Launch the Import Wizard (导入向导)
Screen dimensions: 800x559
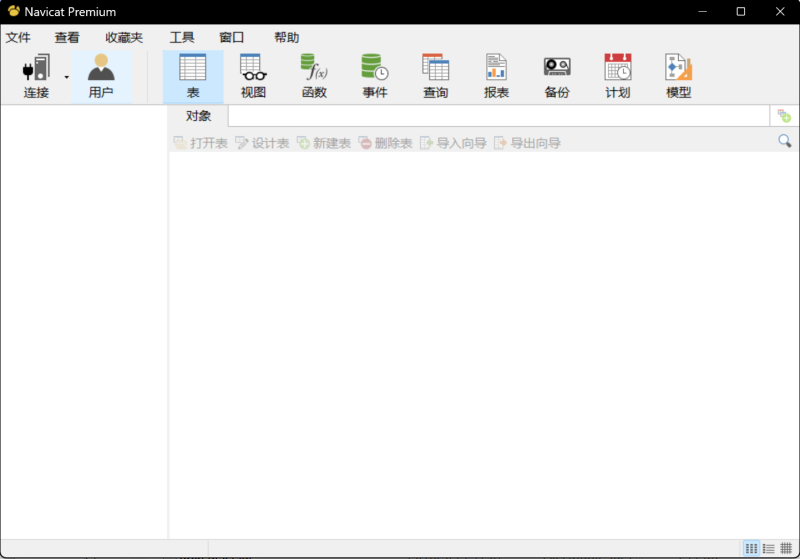pos(453,143)
